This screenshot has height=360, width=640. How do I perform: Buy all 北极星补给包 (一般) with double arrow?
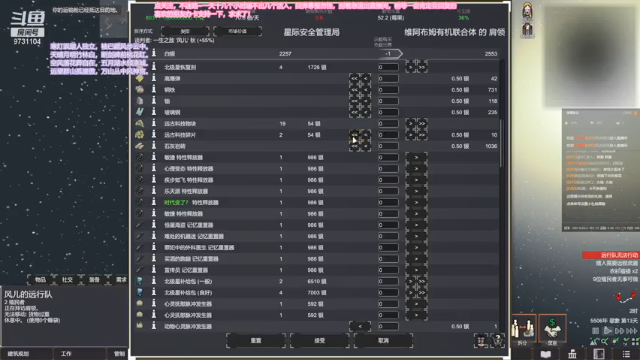tap(422, 281)
